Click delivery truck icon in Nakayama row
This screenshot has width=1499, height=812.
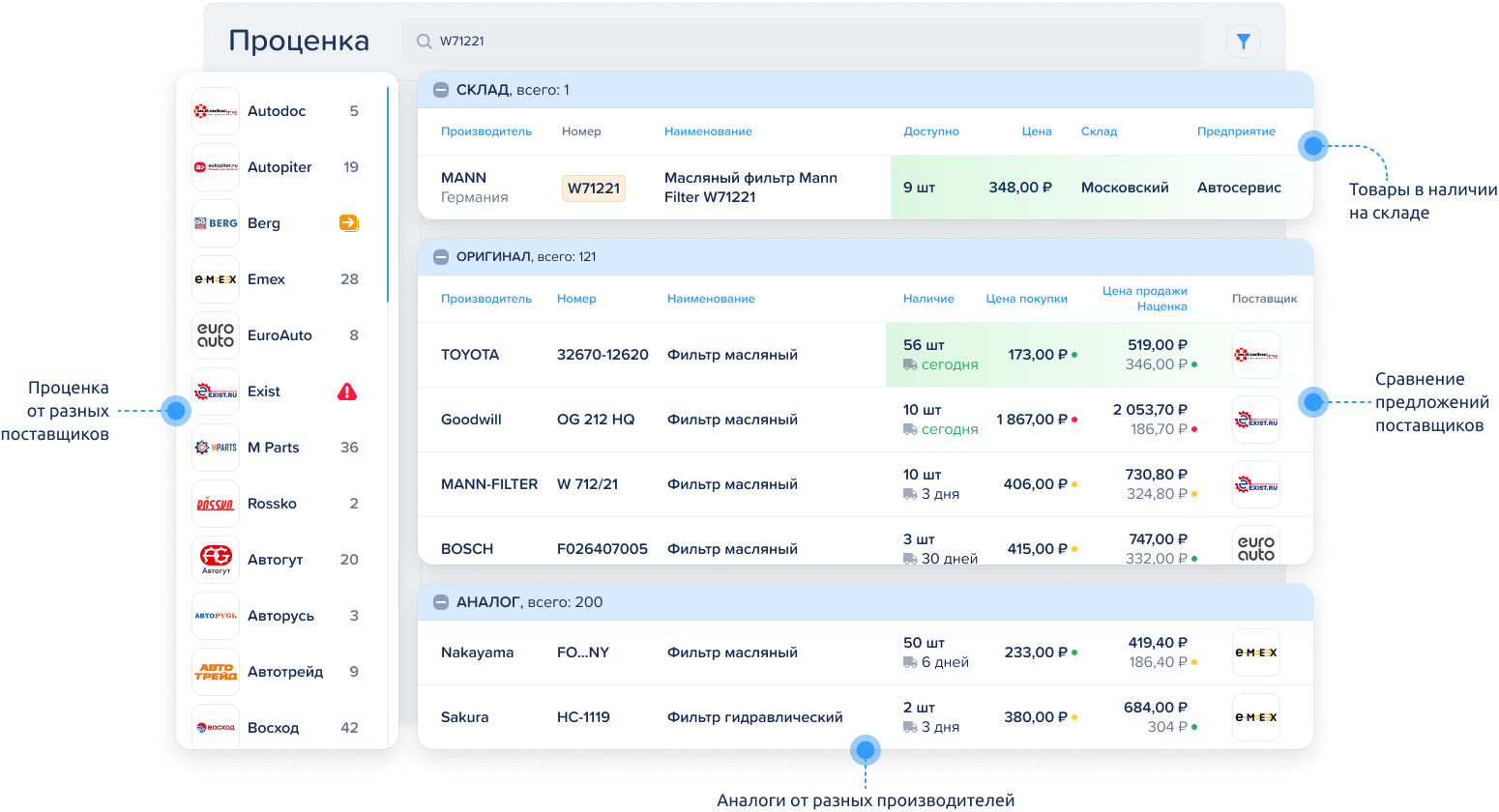910,662
